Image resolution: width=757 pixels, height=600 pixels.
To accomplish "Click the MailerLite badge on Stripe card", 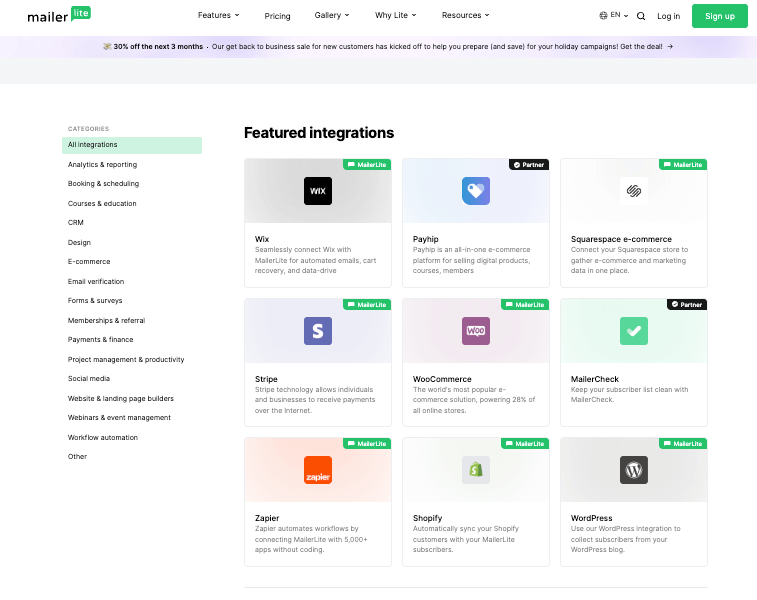I will click(367, 305).
